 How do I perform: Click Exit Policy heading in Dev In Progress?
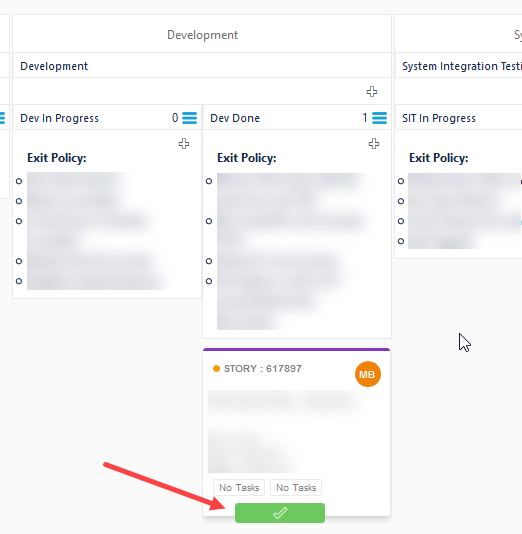[x=57, y=158]
